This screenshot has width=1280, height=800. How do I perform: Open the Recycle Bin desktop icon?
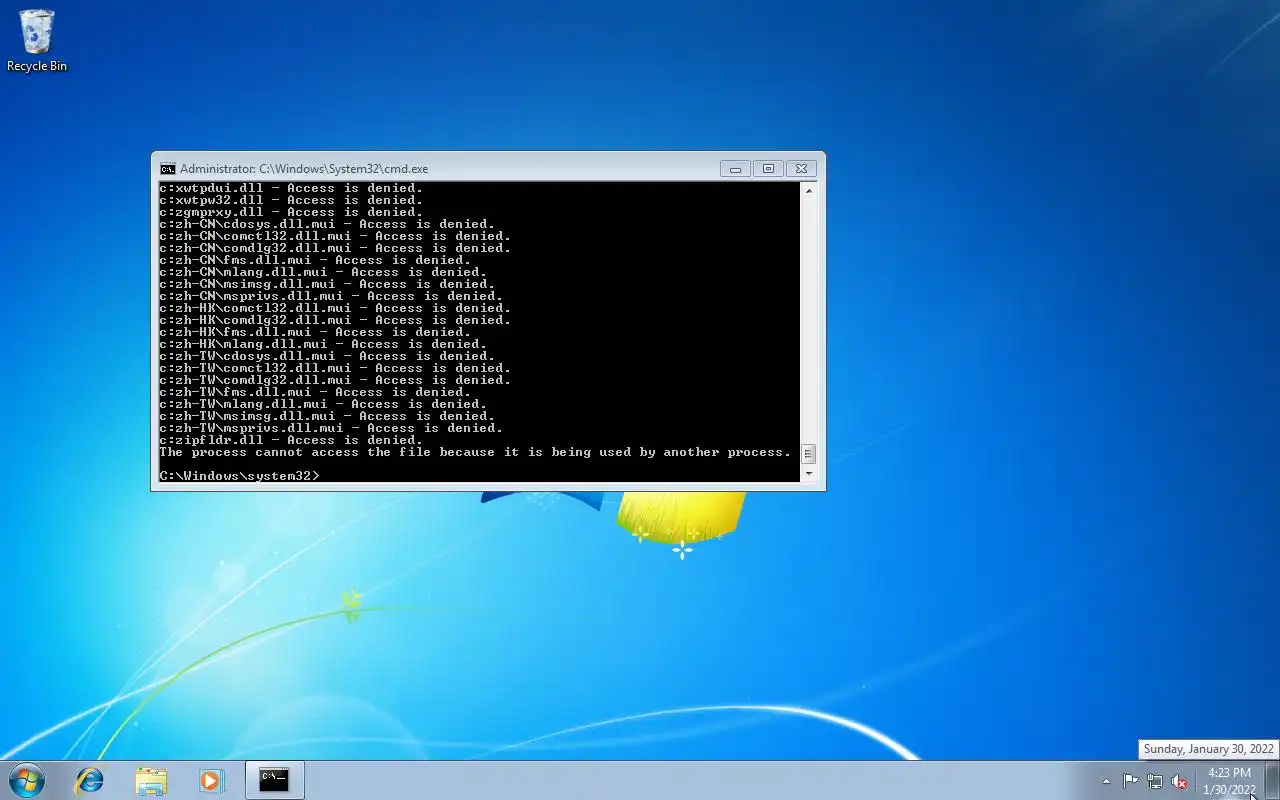pyautogui.click(x=37, y=40)
